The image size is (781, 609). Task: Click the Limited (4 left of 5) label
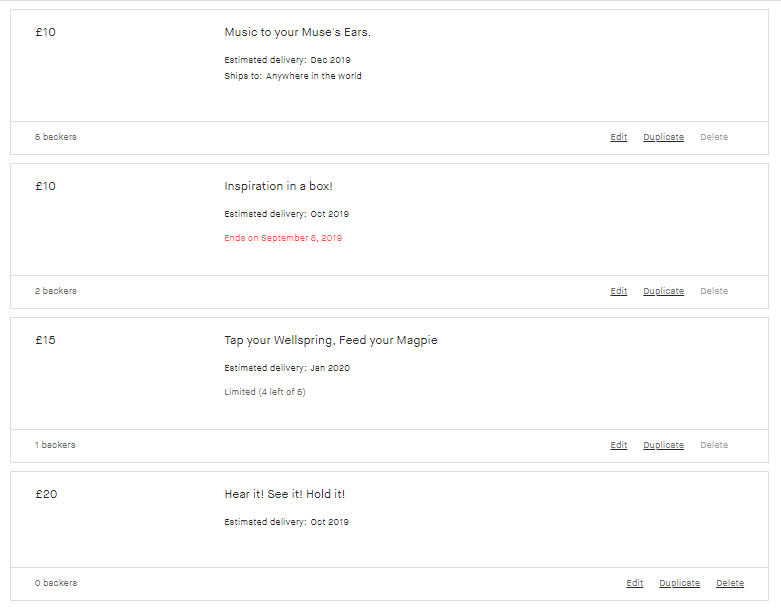264,392
